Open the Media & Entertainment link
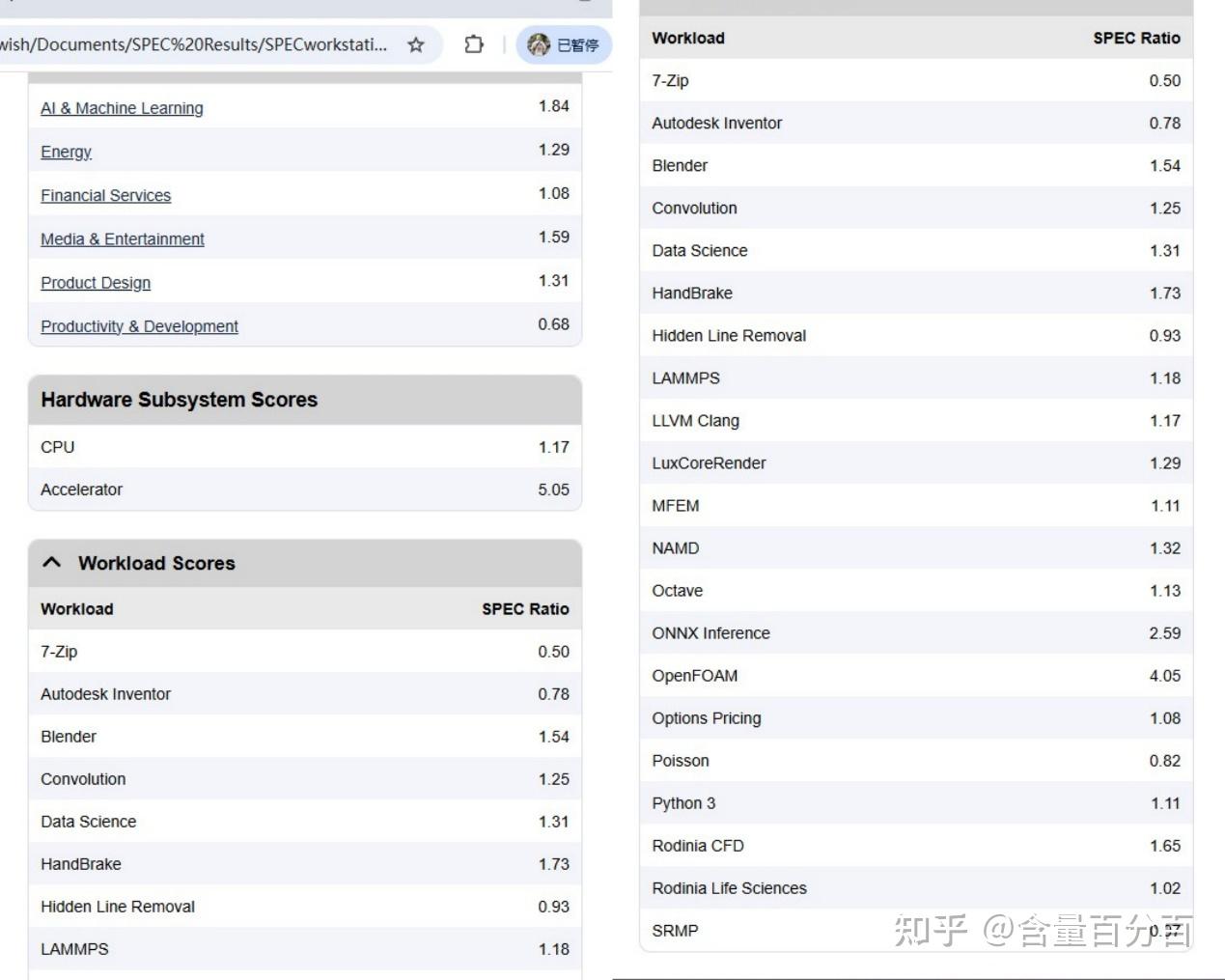The image size is (1225, 980). 123,238
